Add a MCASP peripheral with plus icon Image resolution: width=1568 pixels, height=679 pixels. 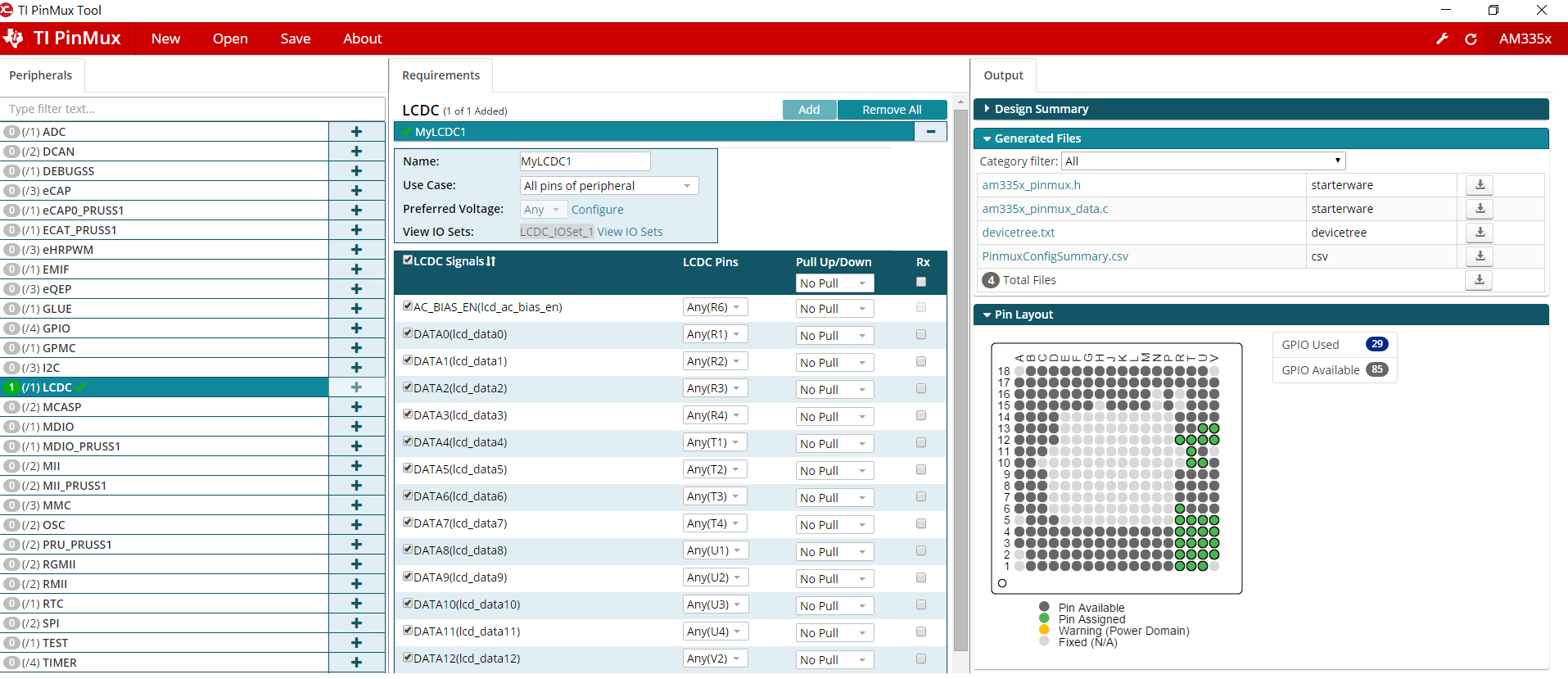pyautogui.click(x=356, y=407)
